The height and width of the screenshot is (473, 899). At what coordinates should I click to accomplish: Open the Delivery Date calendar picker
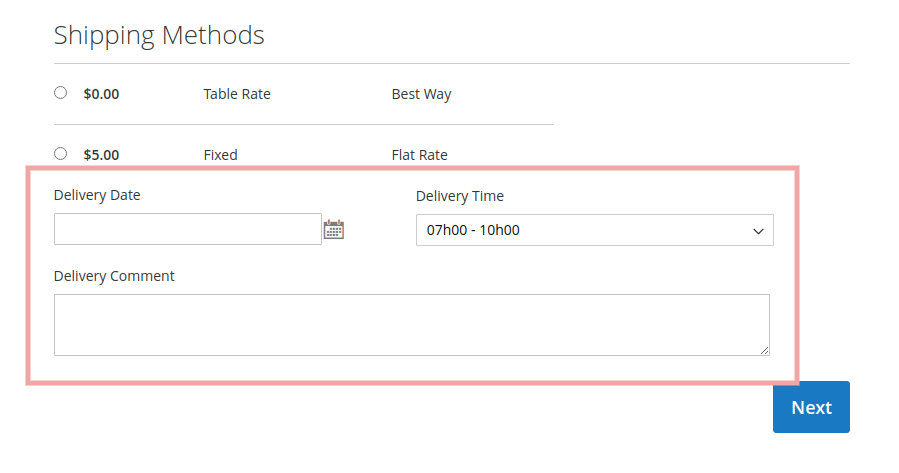334,230
